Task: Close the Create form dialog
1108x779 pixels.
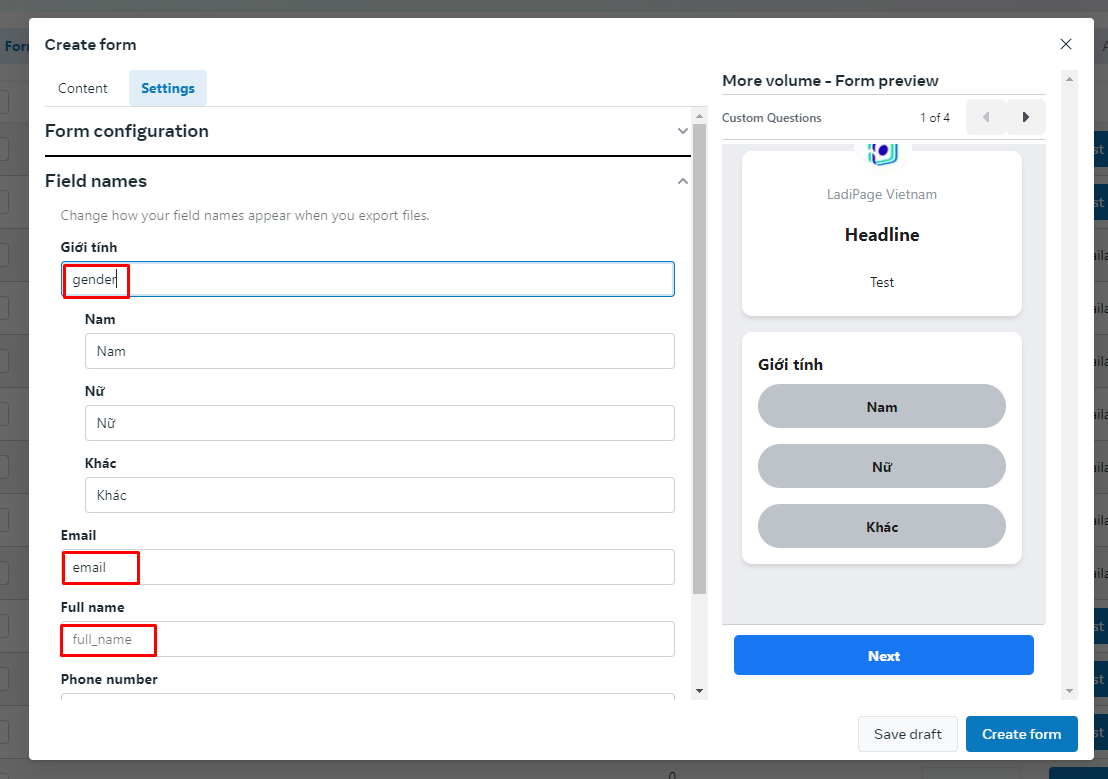Action: tap(1065, 44)
